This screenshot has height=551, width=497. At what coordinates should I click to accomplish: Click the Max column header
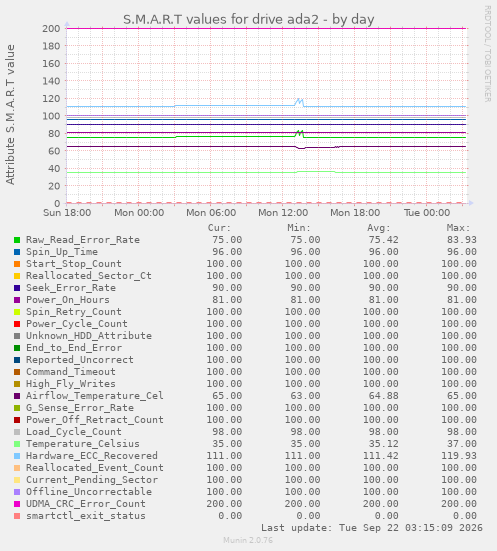[x=458, y=228]
